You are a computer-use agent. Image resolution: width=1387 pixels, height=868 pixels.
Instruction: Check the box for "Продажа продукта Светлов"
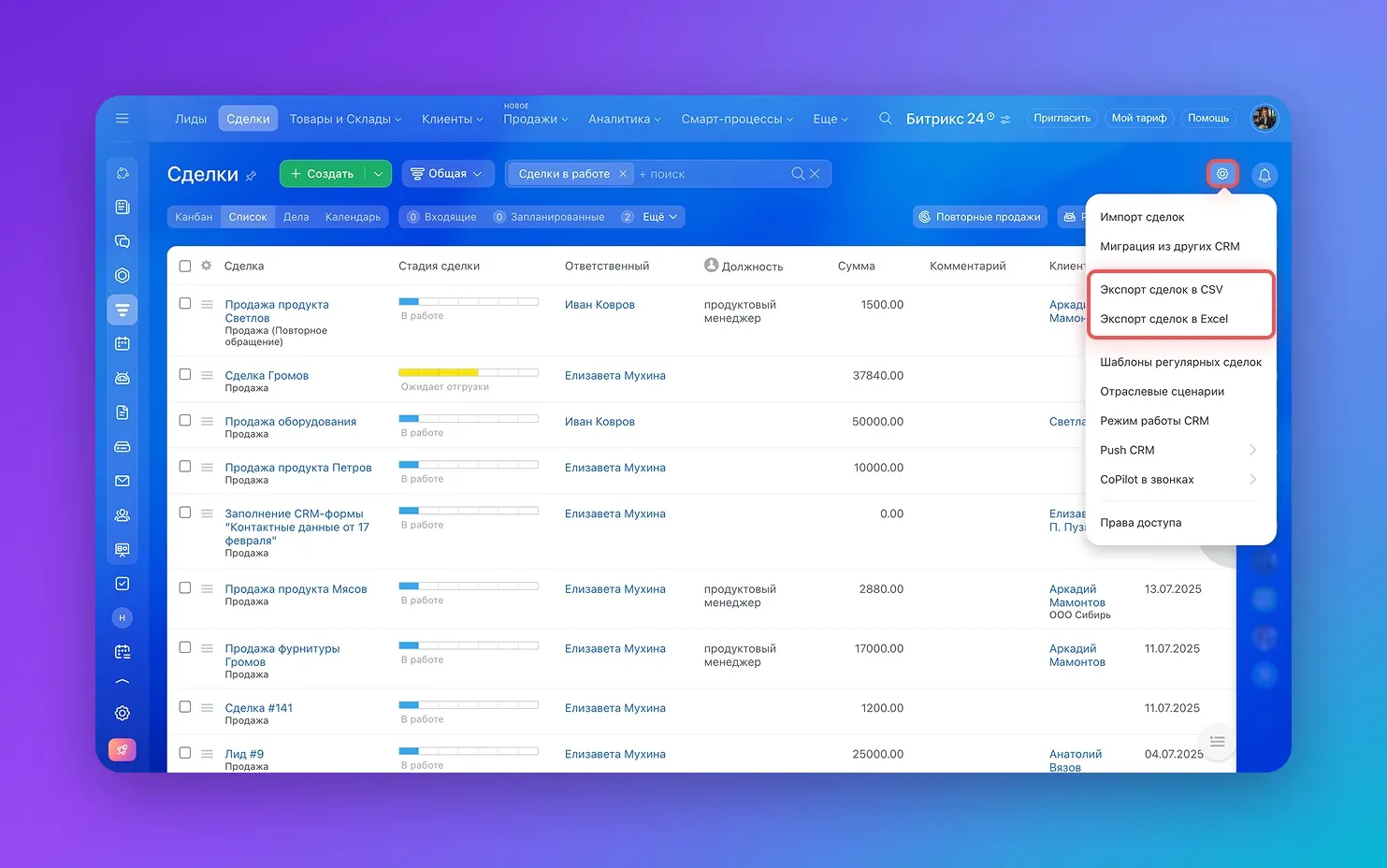click(185, 303)
